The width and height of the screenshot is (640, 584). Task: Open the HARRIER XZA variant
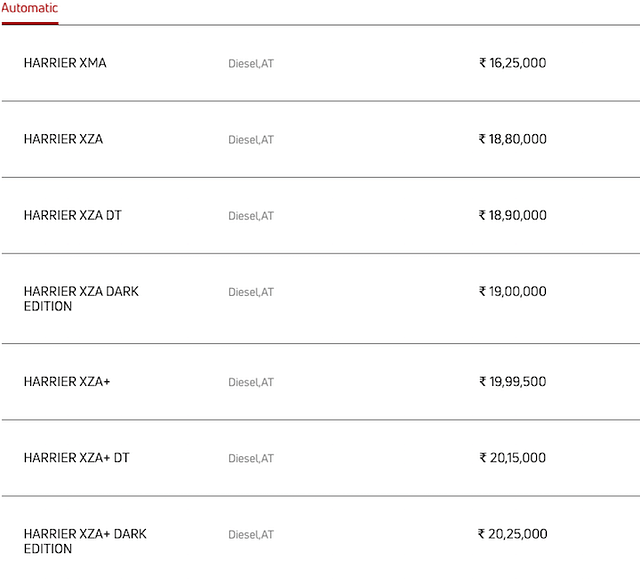pyautogui.click(x=63, y=139)
